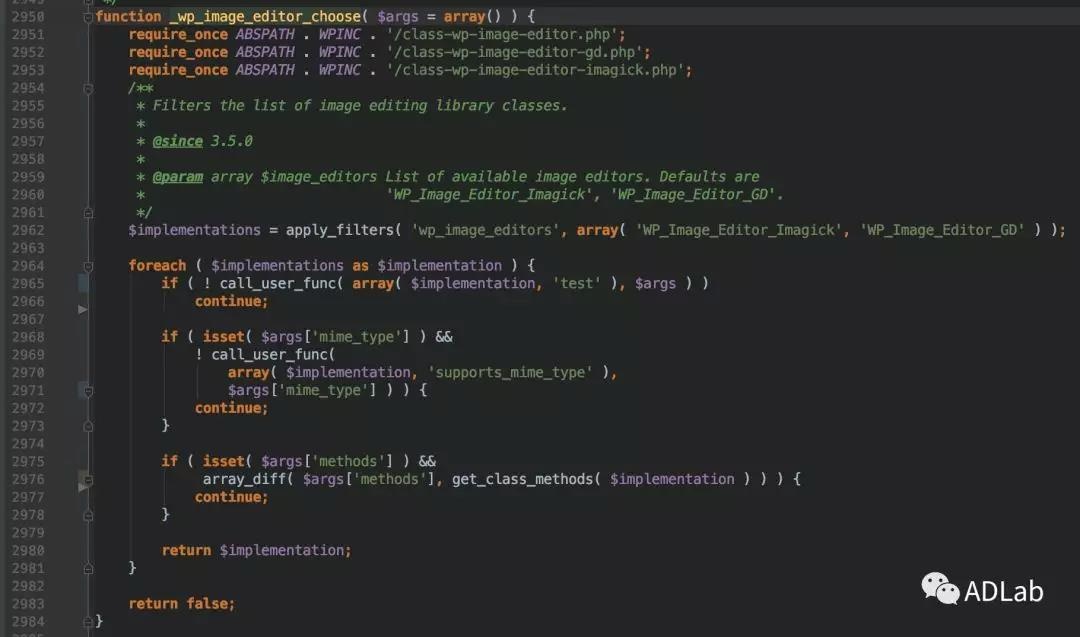
Task: Click line number 2962 in the gutter
Action: click(28, 230)
